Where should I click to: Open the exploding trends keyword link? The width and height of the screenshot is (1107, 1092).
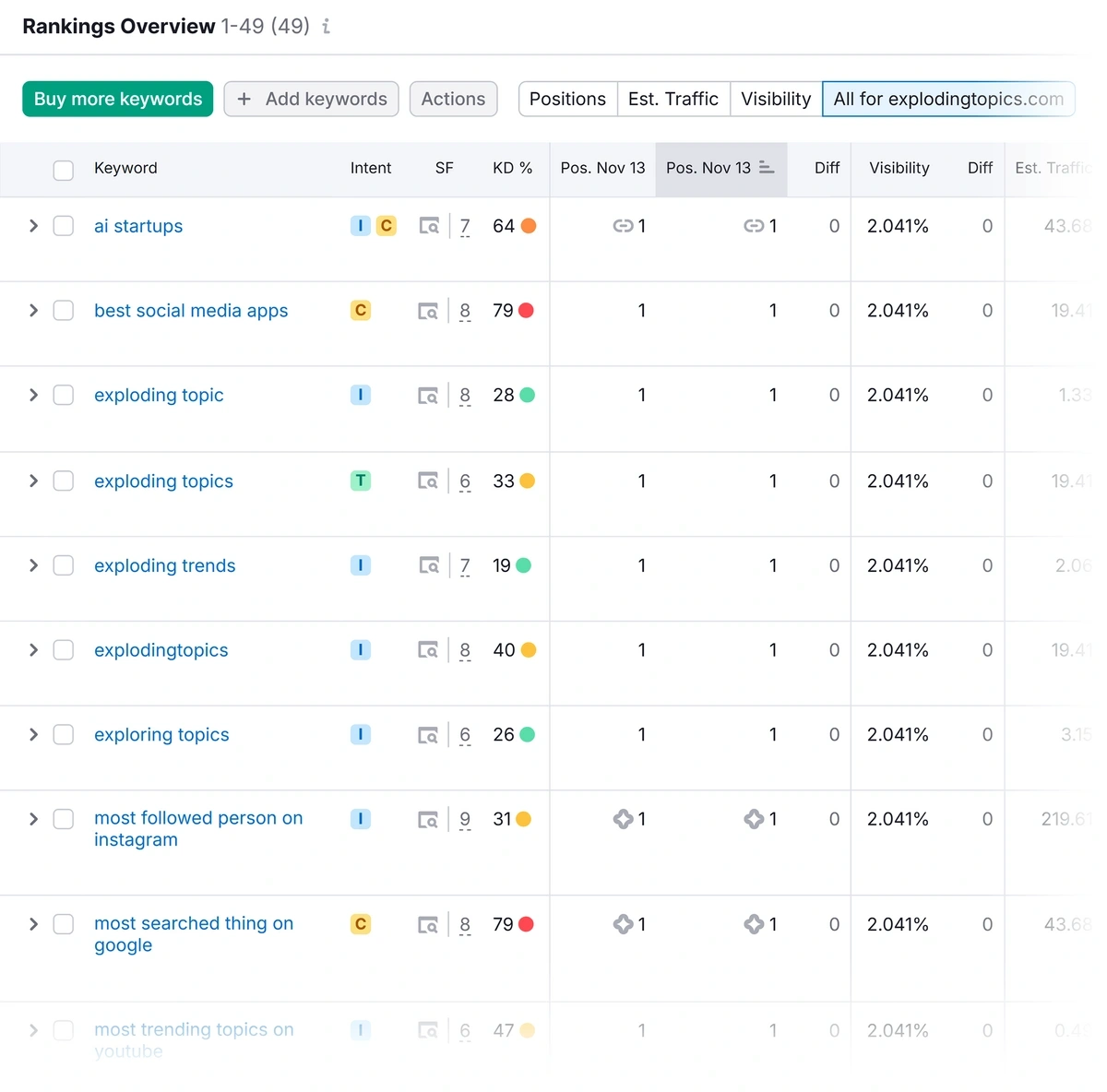click(165, 565)
